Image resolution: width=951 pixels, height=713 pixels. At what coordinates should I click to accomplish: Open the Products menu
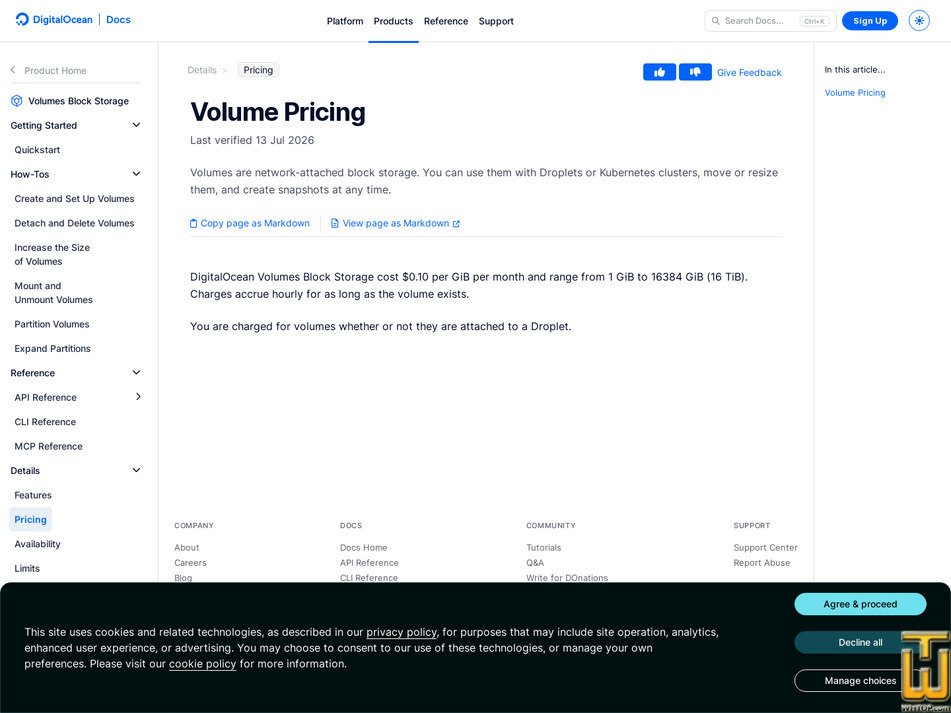tap(393, 21)
